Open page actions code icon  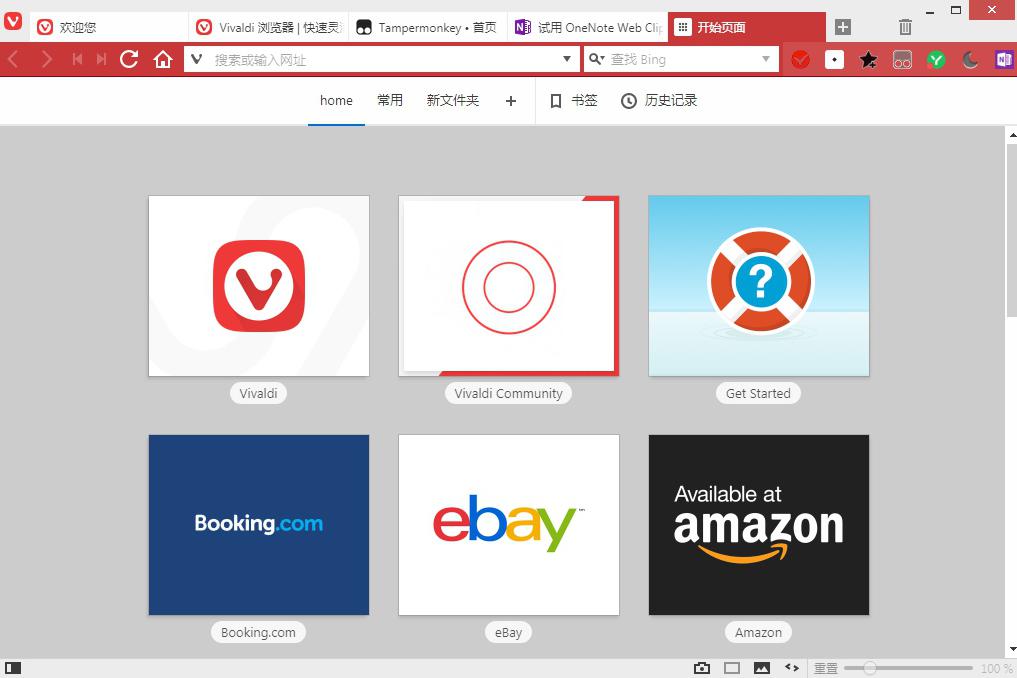click(792, 668)
